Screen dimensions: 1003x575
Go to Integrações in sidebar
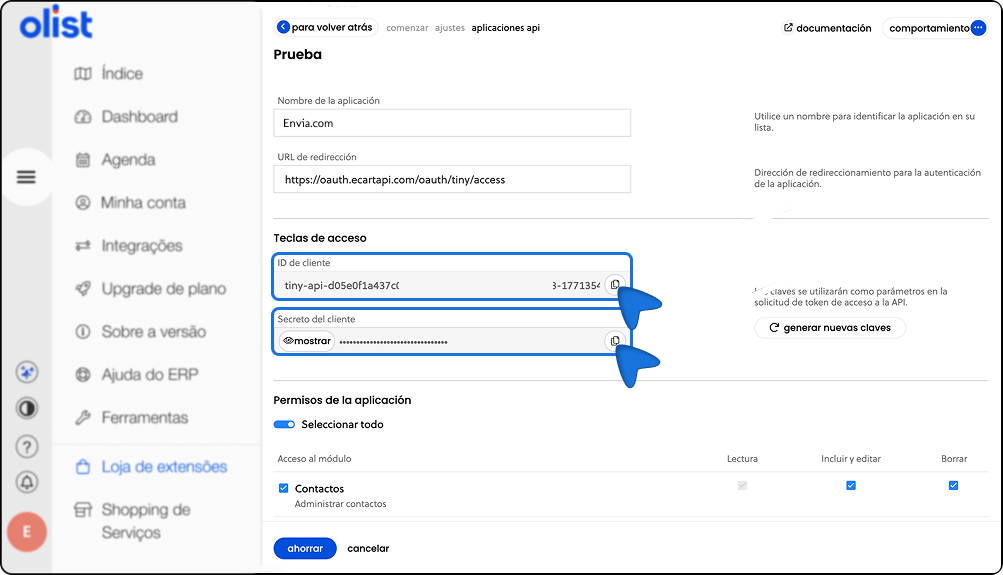[141, 246]
